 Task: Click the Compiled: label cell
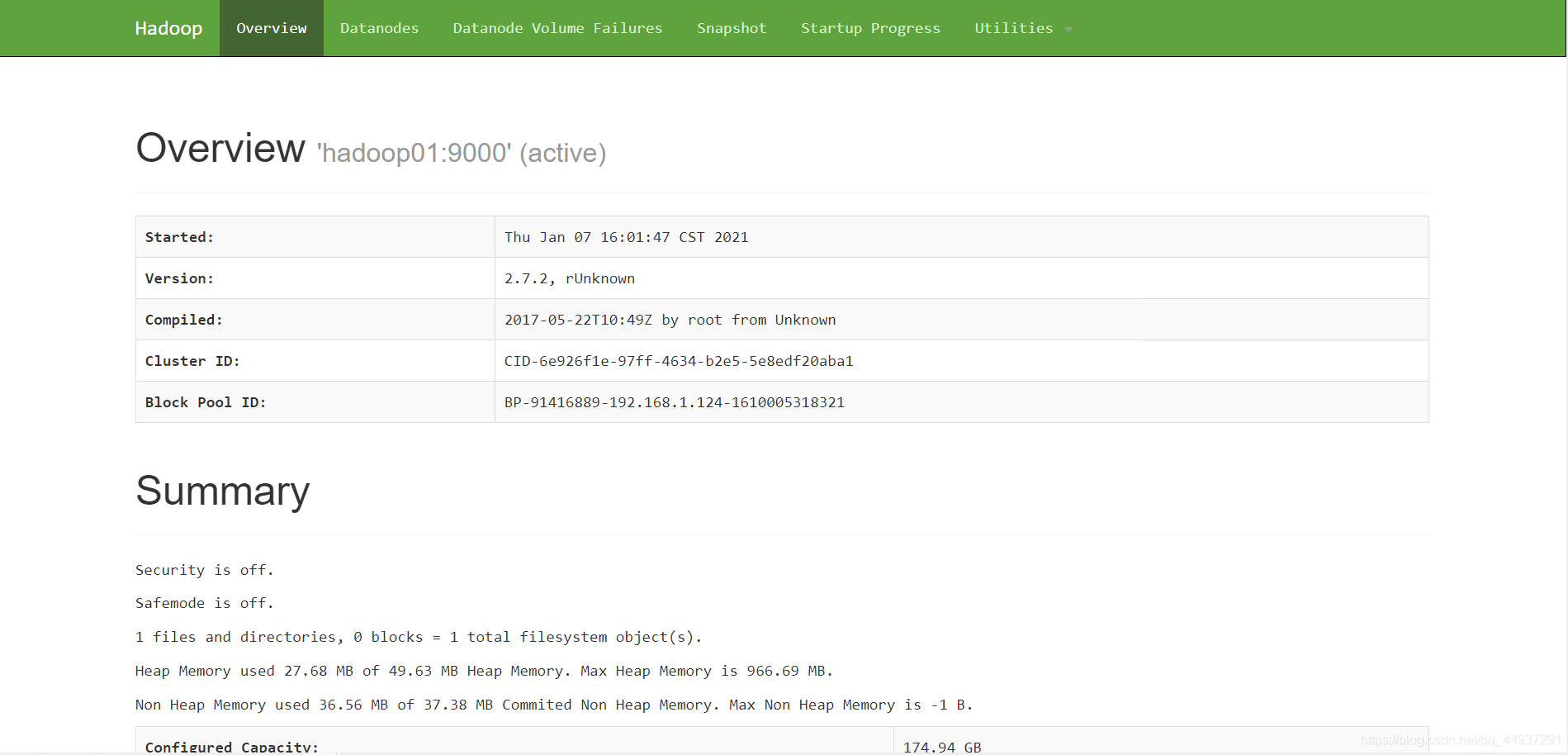coord(315,320)
